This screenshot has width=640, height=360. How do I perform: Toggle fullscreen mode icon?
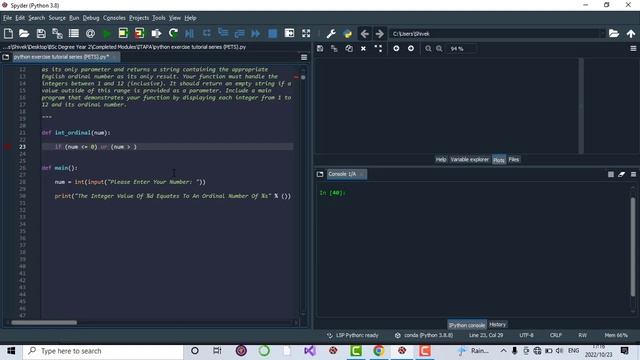[x=306, y=33]
